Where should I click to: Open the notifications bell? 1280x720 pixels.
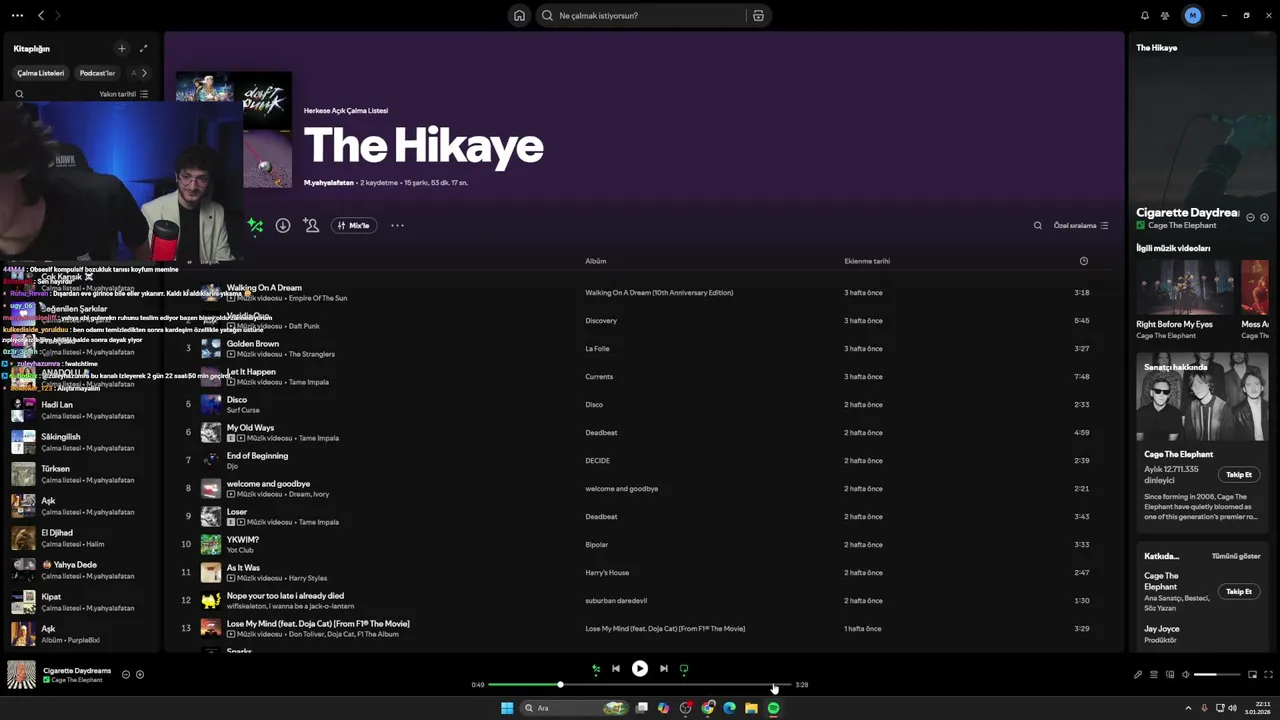(x=1145, y=15)
